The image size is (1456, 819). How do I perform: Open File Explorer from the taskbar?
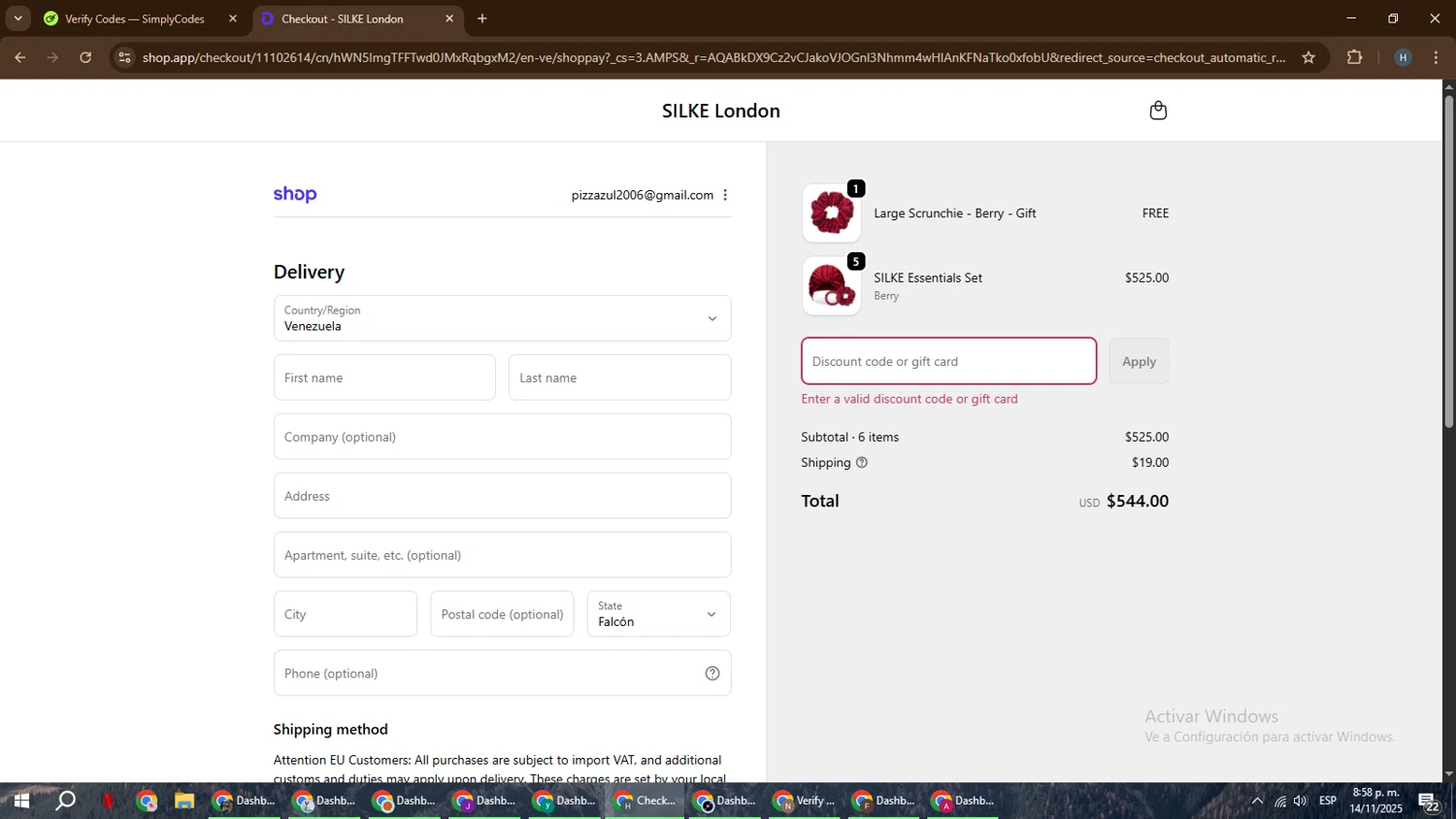tap(183, 801)
